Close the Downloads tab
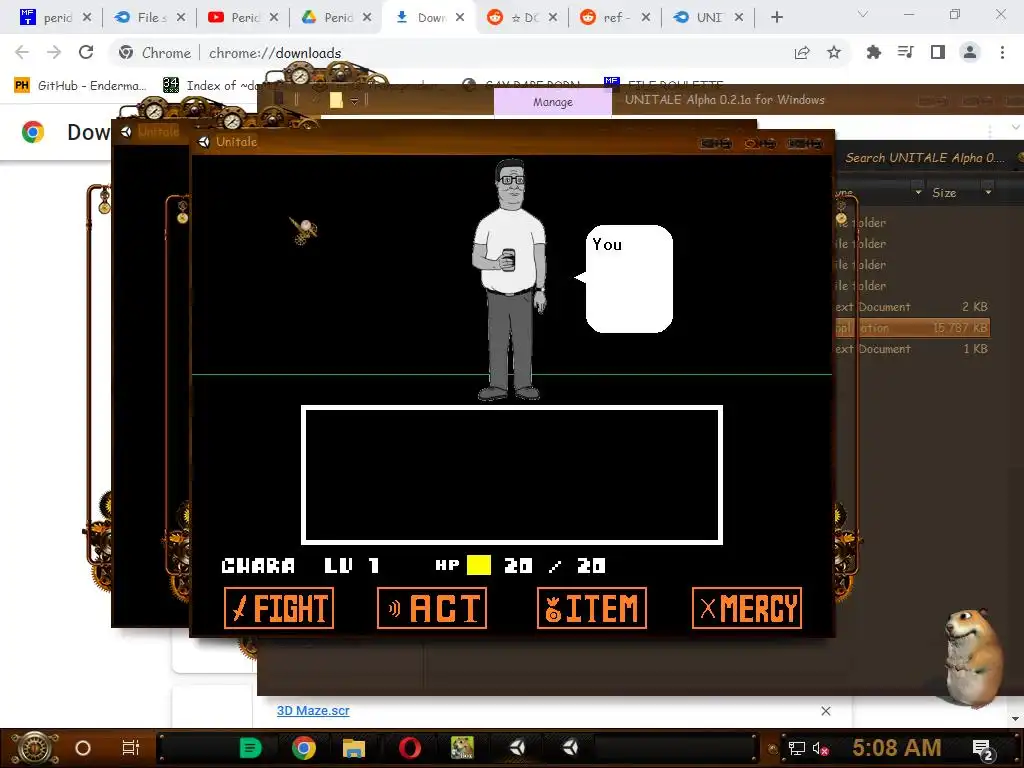Viewport: 1024px width, 768px height. coord(460,18)
